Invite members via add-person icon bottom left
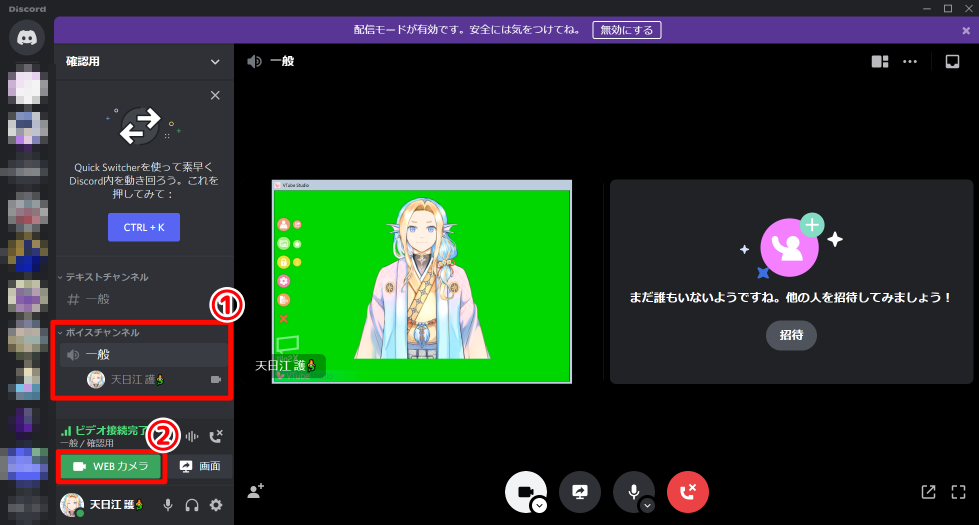 256,491
